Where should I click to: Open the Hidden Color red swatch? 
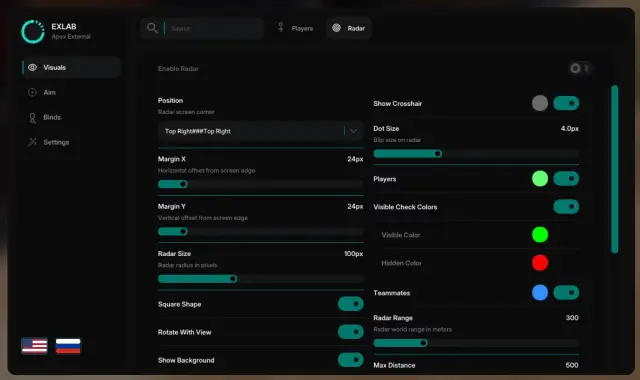click(540, 262)
